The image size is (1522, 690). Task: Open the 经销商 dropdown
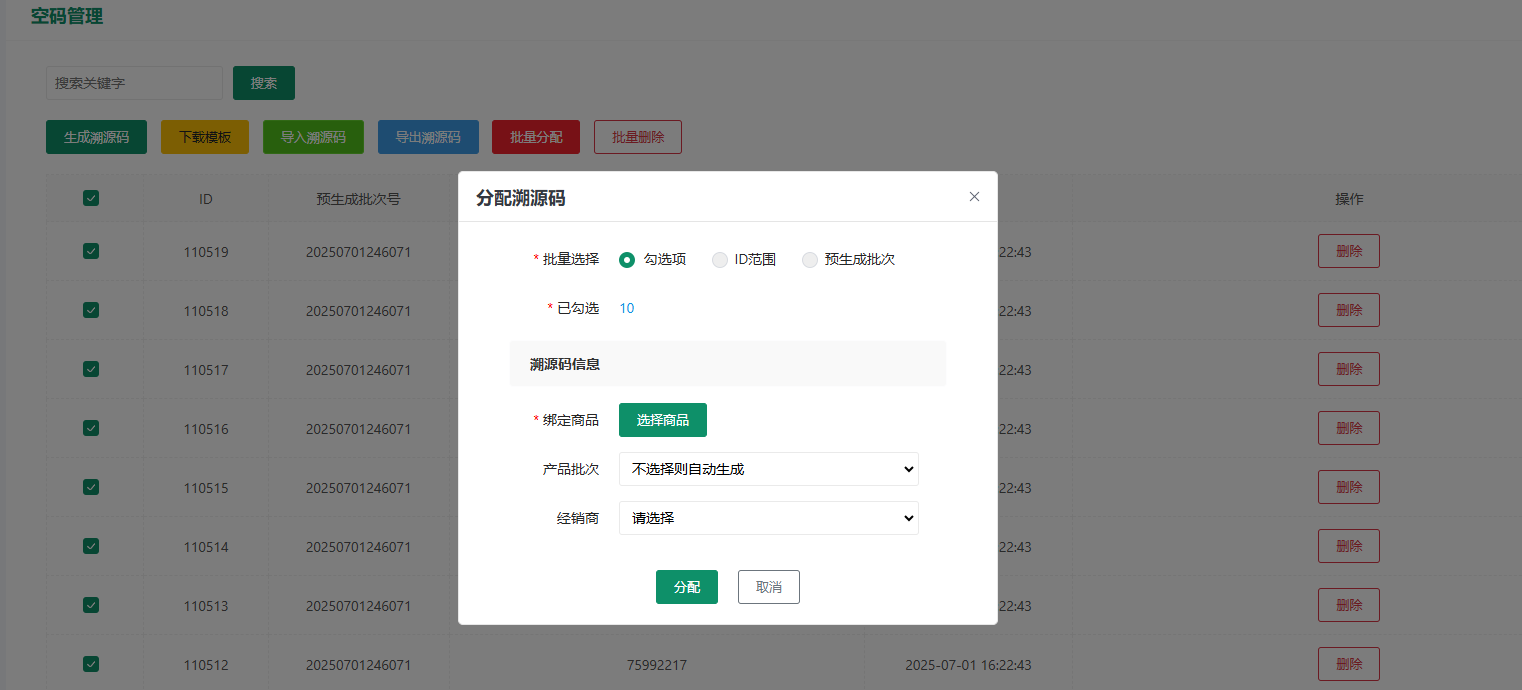coord(768,518)
